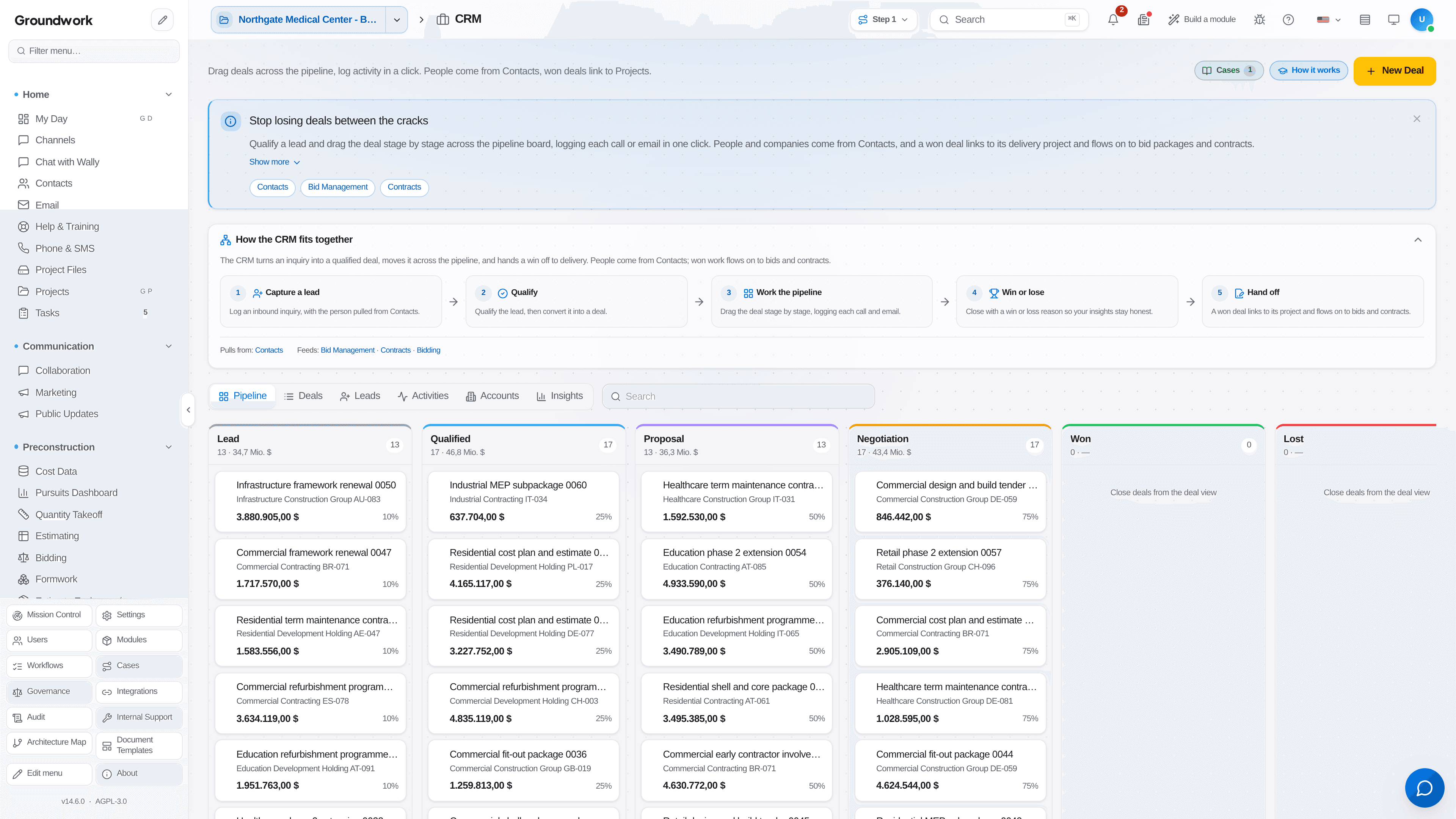Open Mission Control button

click(49, 615)
